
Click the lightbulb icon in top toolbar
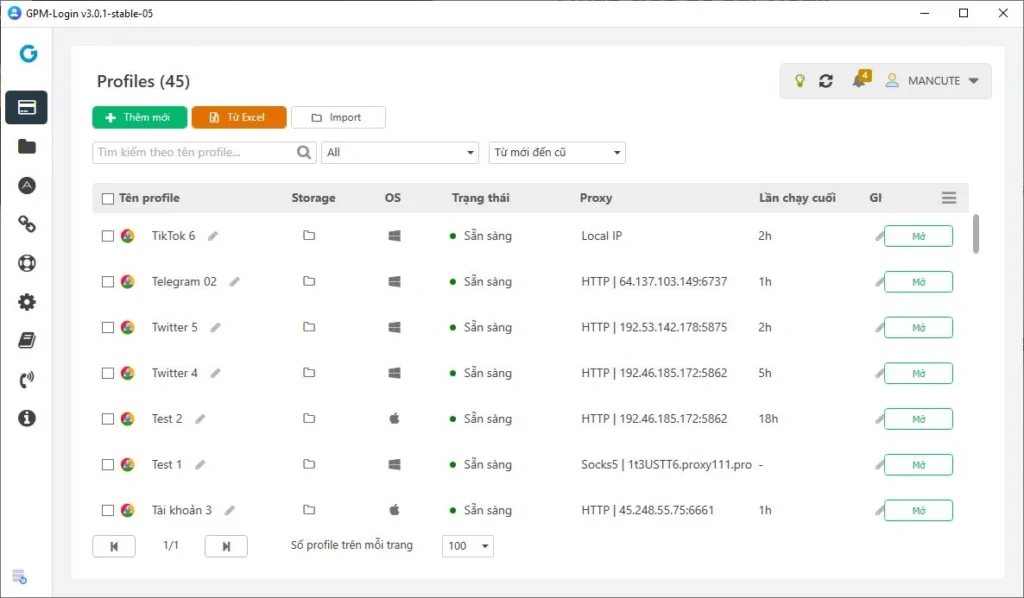tap(799, 81)
